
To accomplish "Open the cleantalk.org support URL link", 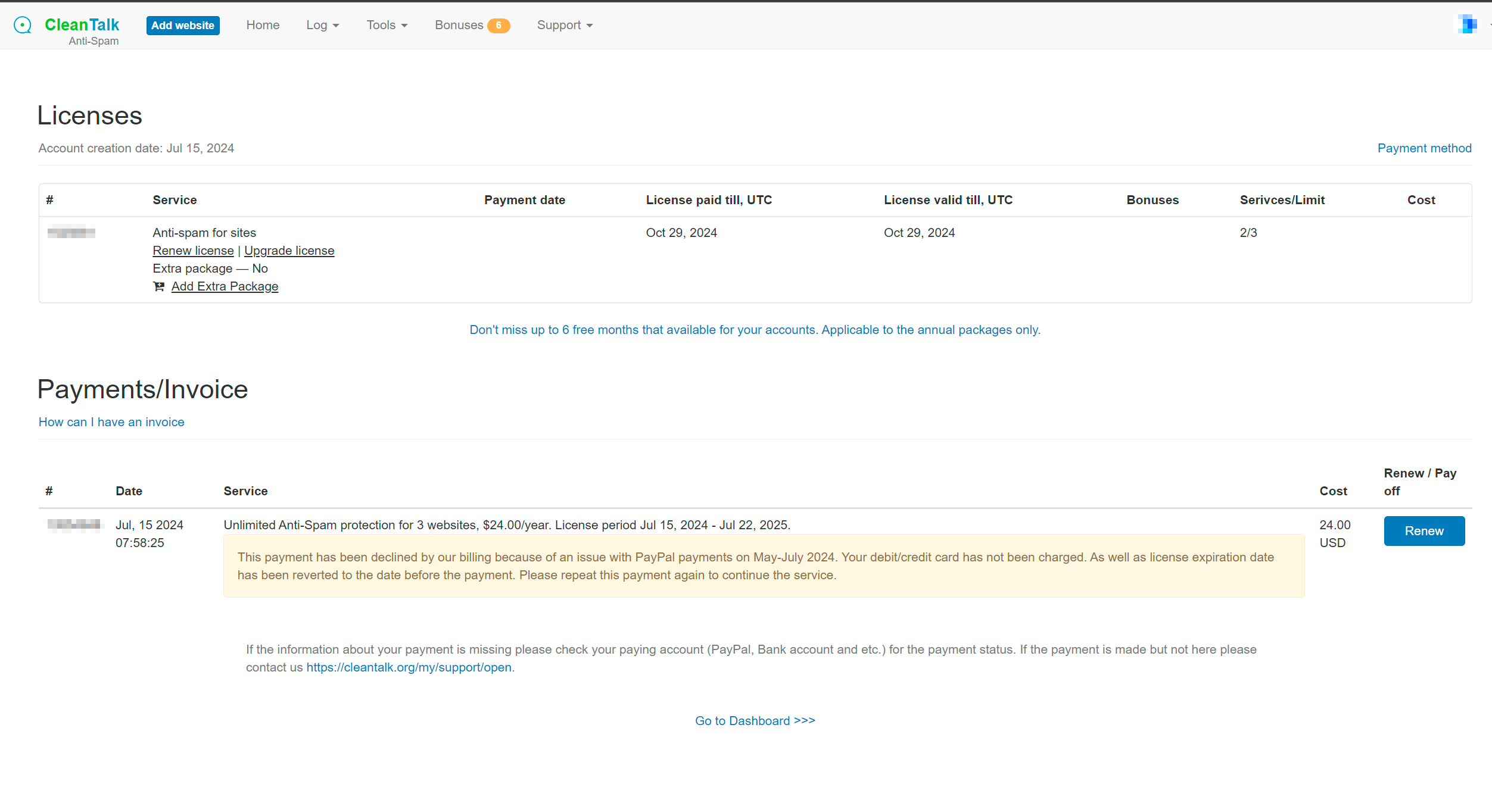I will [x=409, y=667].
